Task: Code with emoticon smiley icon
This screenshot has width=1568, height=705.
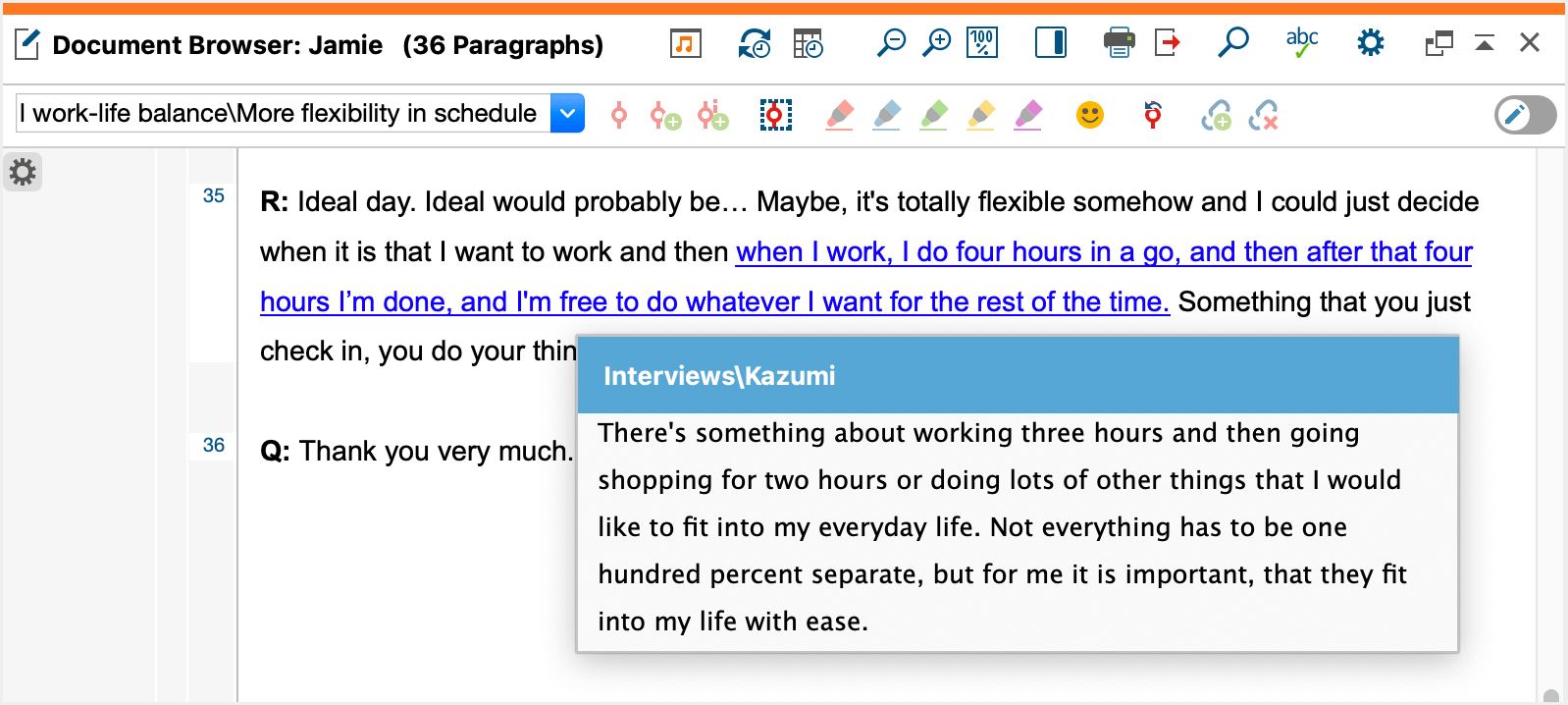Action: [x=1089, y=116]
